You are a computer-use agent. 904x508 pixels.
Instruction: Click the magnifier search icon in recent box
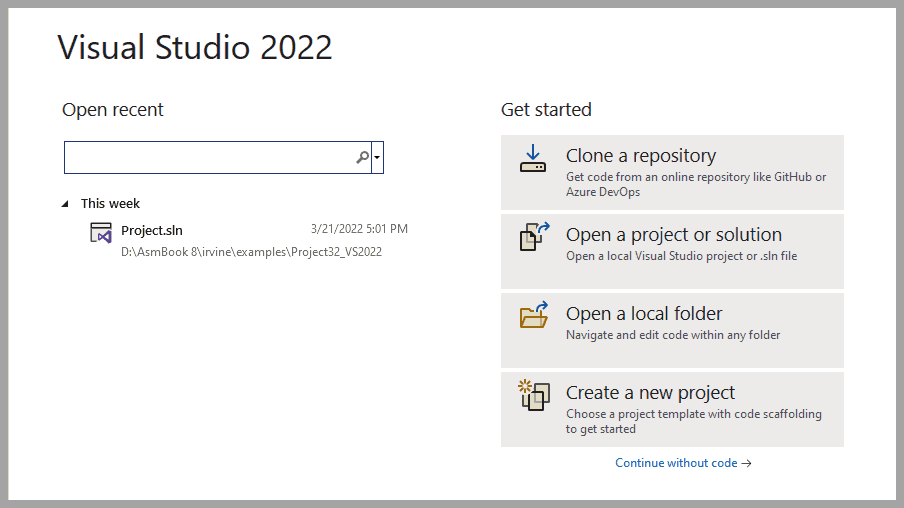(362, 157)
